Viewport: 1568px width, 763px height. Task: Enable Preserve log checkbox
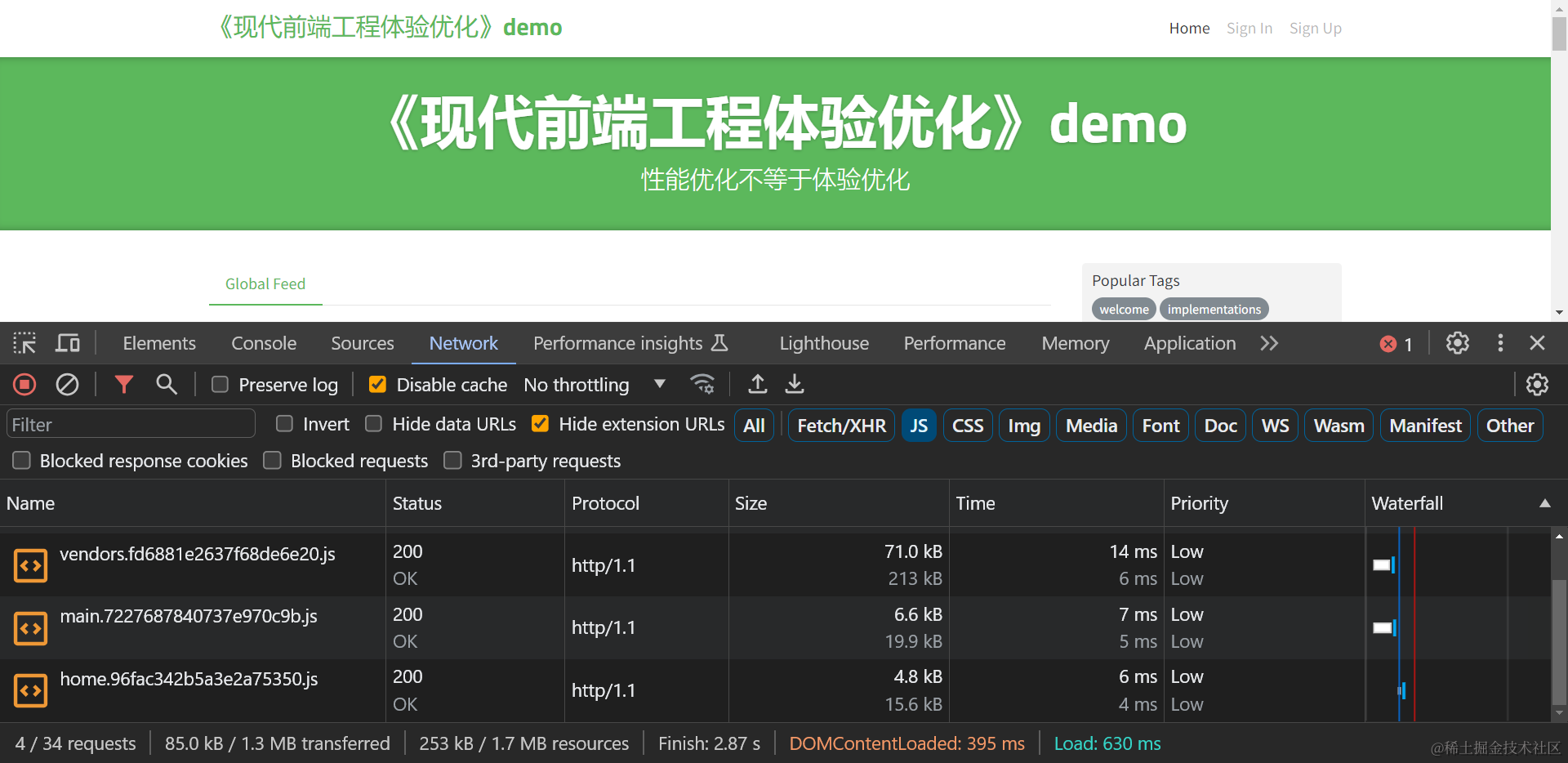(x=220, y=385)
